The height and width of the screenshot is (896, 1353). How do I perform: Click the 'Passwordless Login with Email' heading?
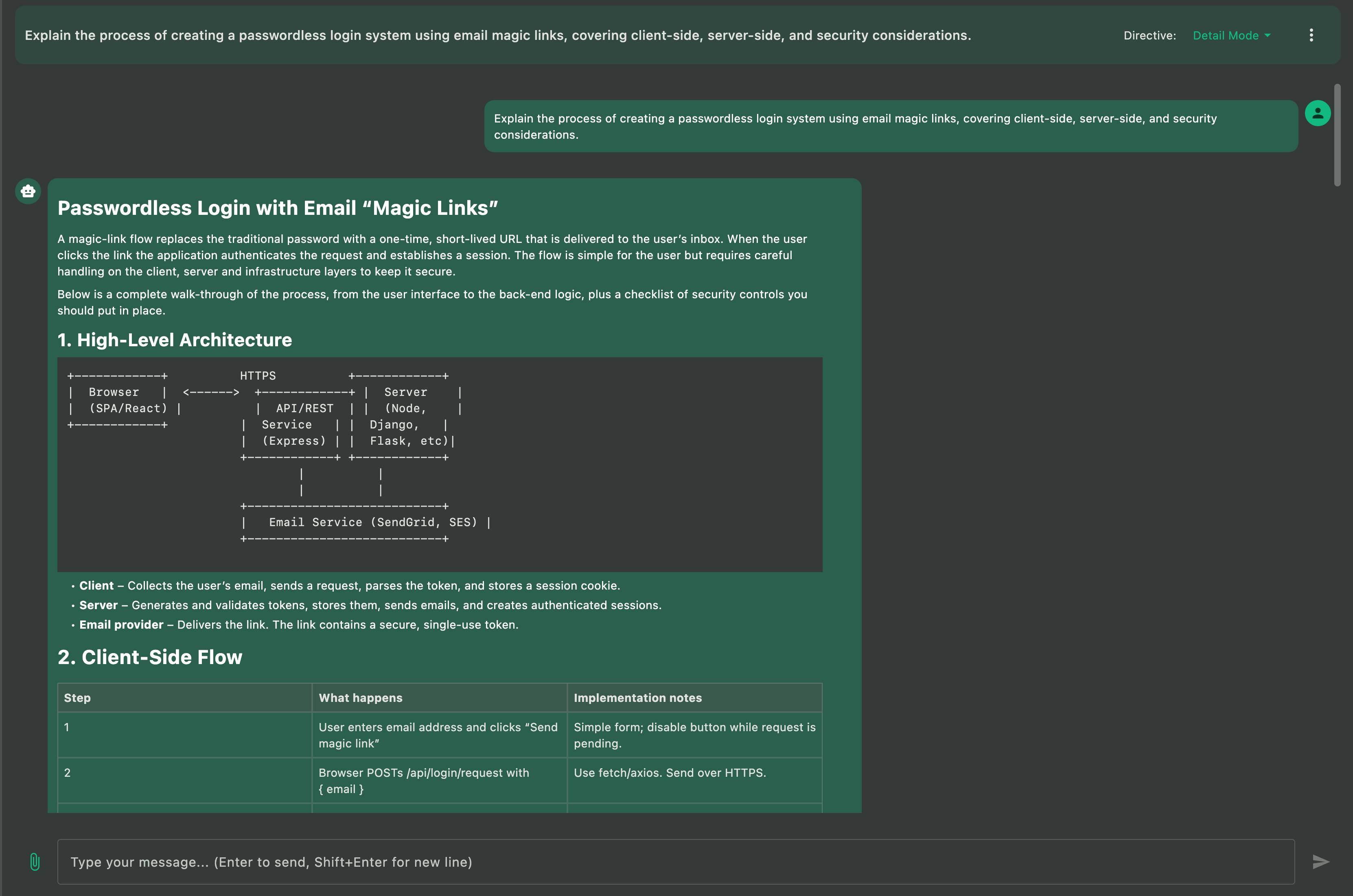(x=278, y=208)
